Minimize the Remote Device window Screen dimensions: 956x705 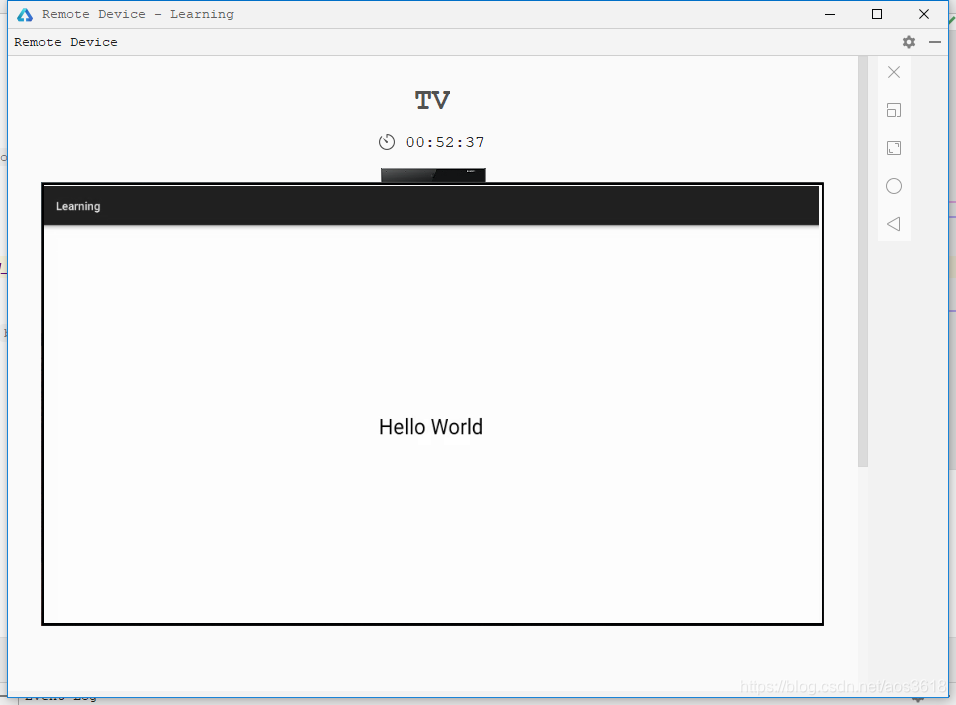(x=830, y=14)
